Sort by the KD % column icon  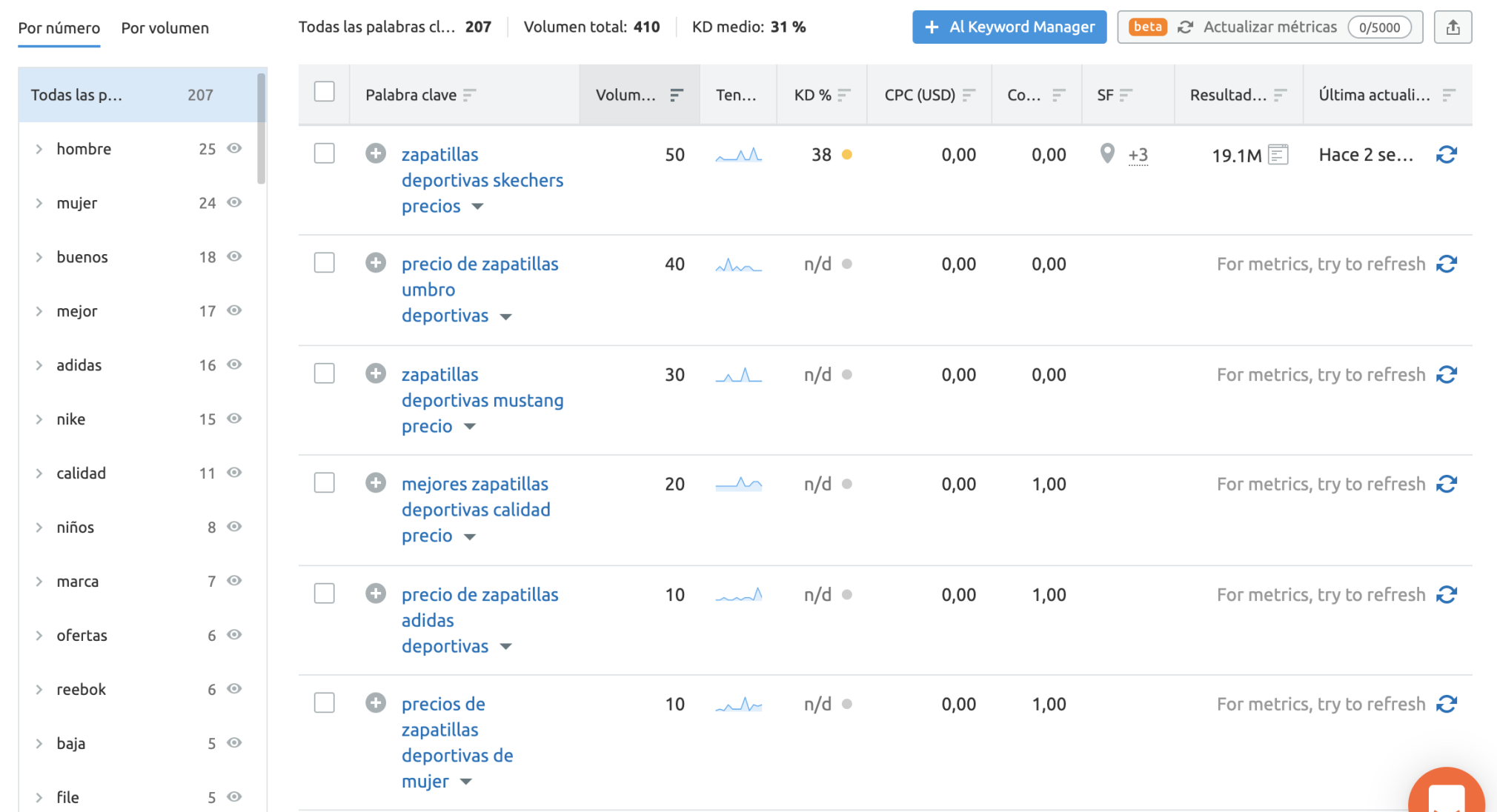[x=844, y=95]
